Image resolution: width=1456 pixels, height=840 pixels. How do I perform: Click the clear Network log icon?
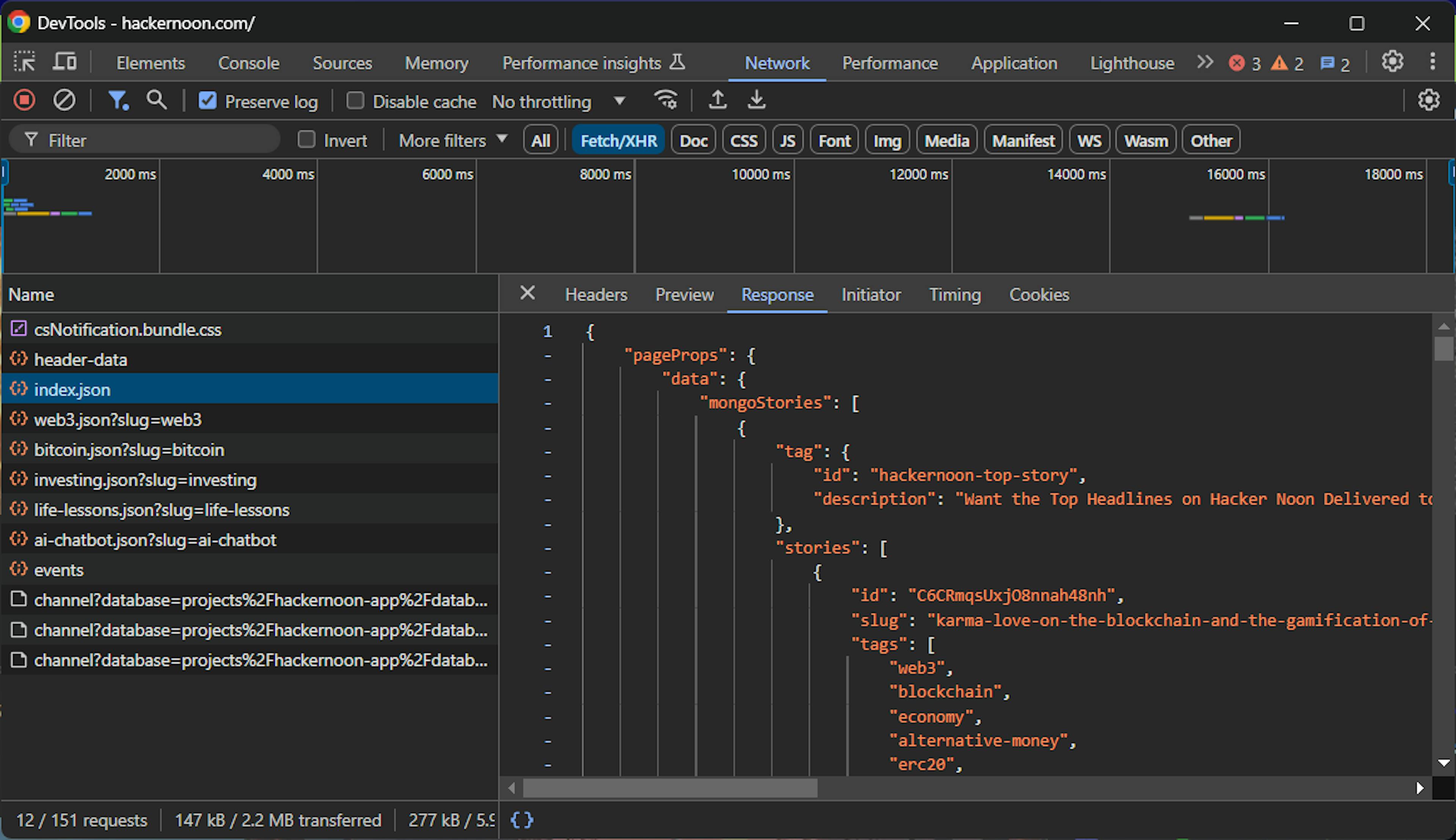pos(63,101)
